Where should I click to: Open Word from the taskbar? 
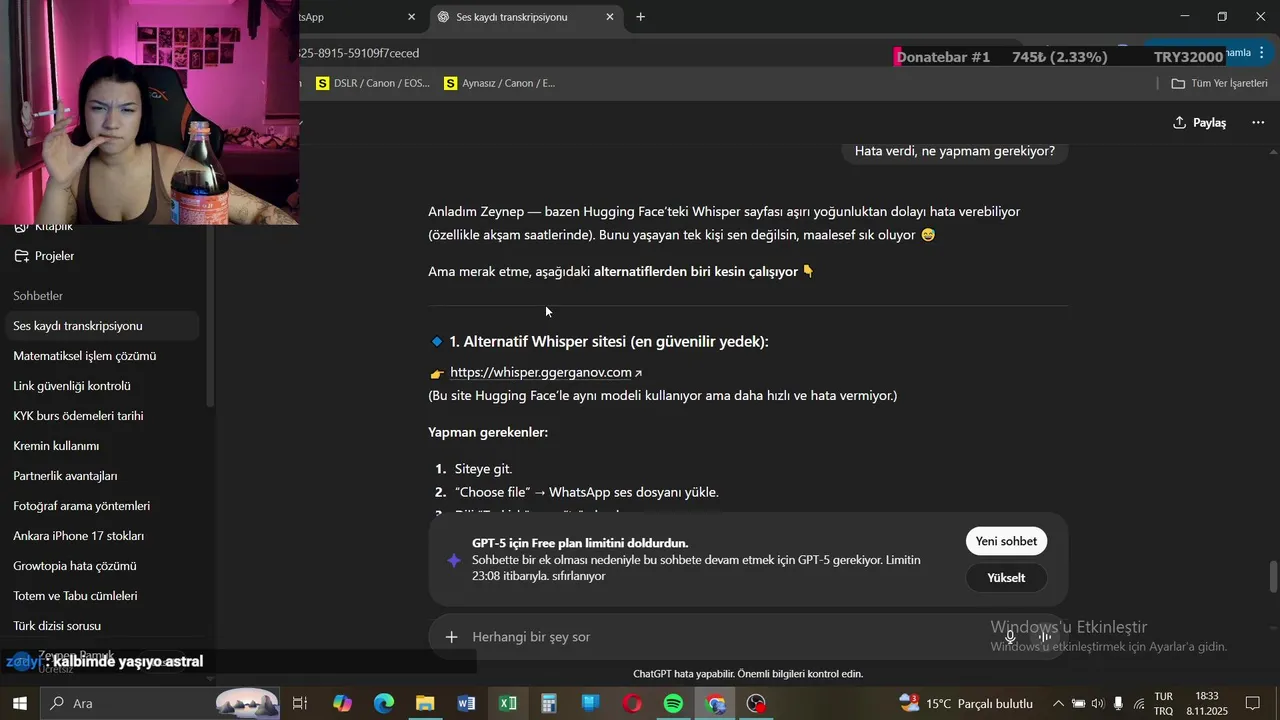tap(466, 703)
